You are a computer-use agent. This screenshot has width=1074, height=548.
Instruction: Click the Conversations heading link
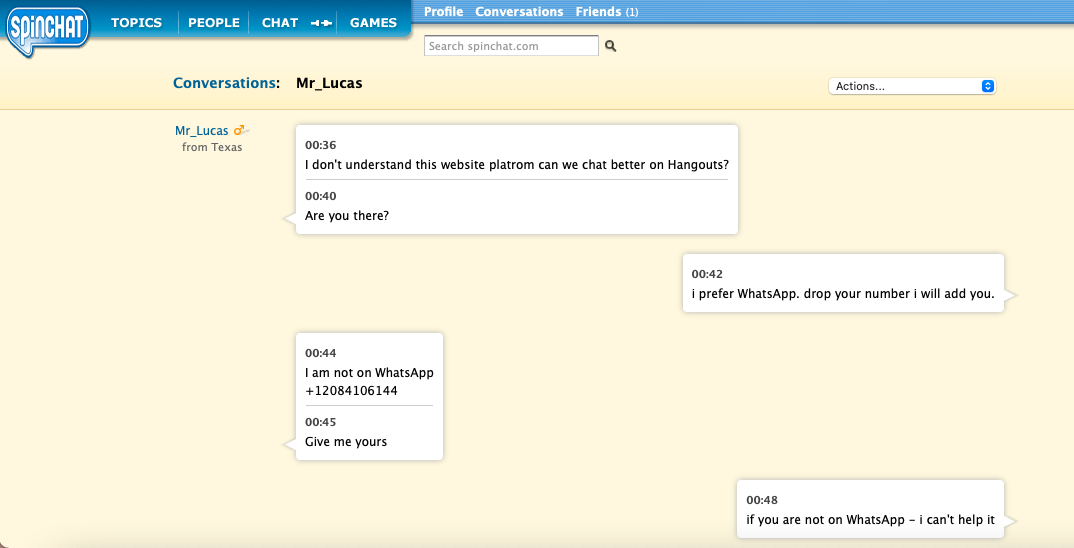[x=225, y=83]
